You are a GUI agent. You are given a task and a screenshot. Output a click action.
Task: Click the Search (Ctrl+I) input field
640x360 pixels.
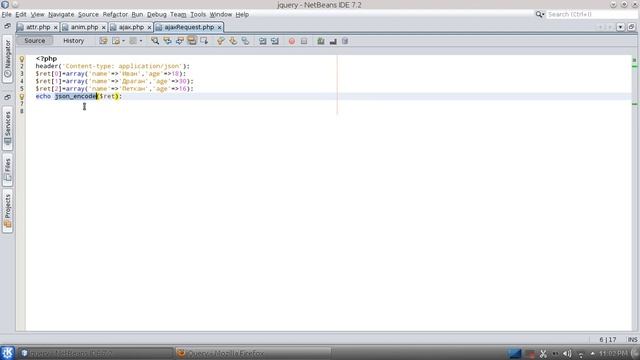pyautogui.click(x=592, y=14)
